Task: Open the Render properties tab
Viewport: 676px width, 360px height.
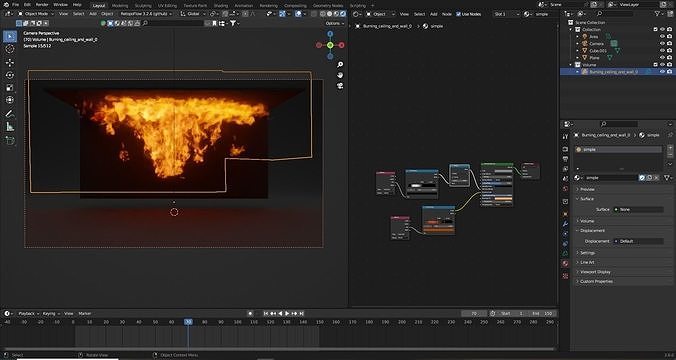Action: [x=565, y=149]
